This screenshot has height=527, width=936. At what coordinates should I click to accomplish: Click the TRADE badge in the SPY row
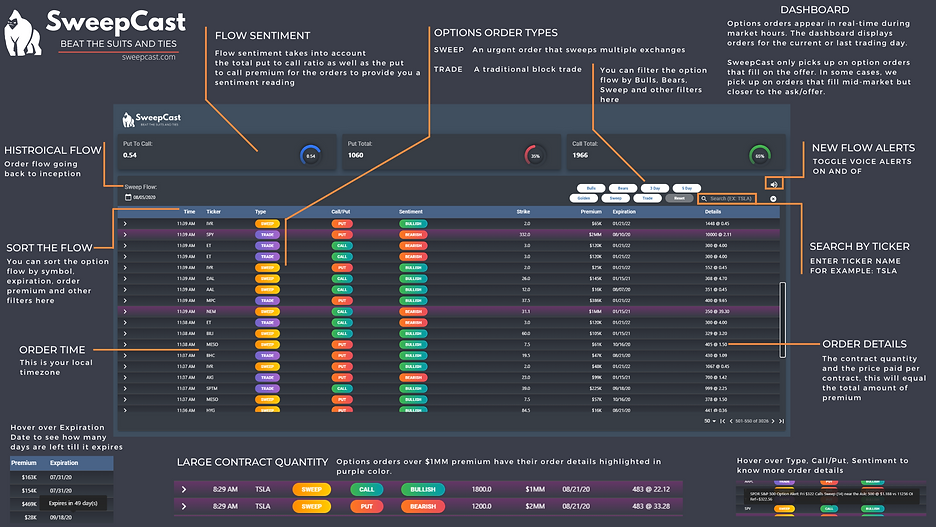point(267,235)
